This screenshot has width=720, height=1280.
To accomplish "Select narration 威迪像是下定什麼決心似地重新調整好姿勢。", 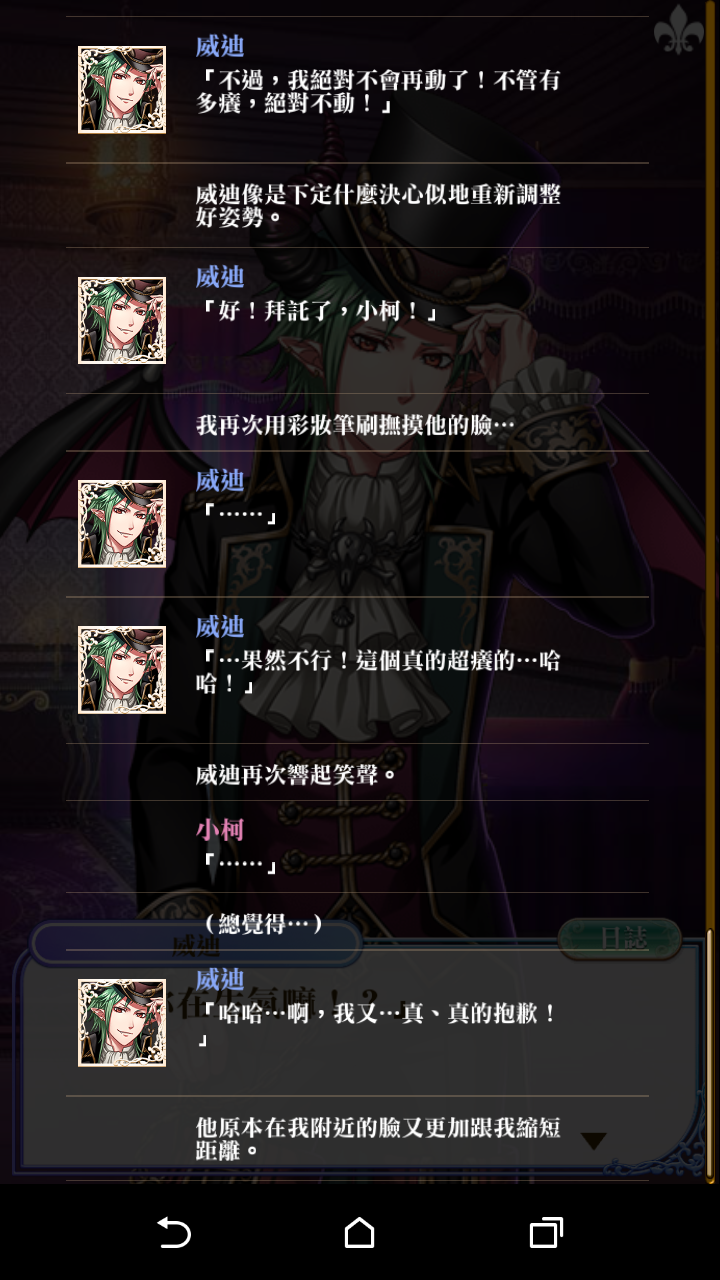I will (x=378, y=205).
